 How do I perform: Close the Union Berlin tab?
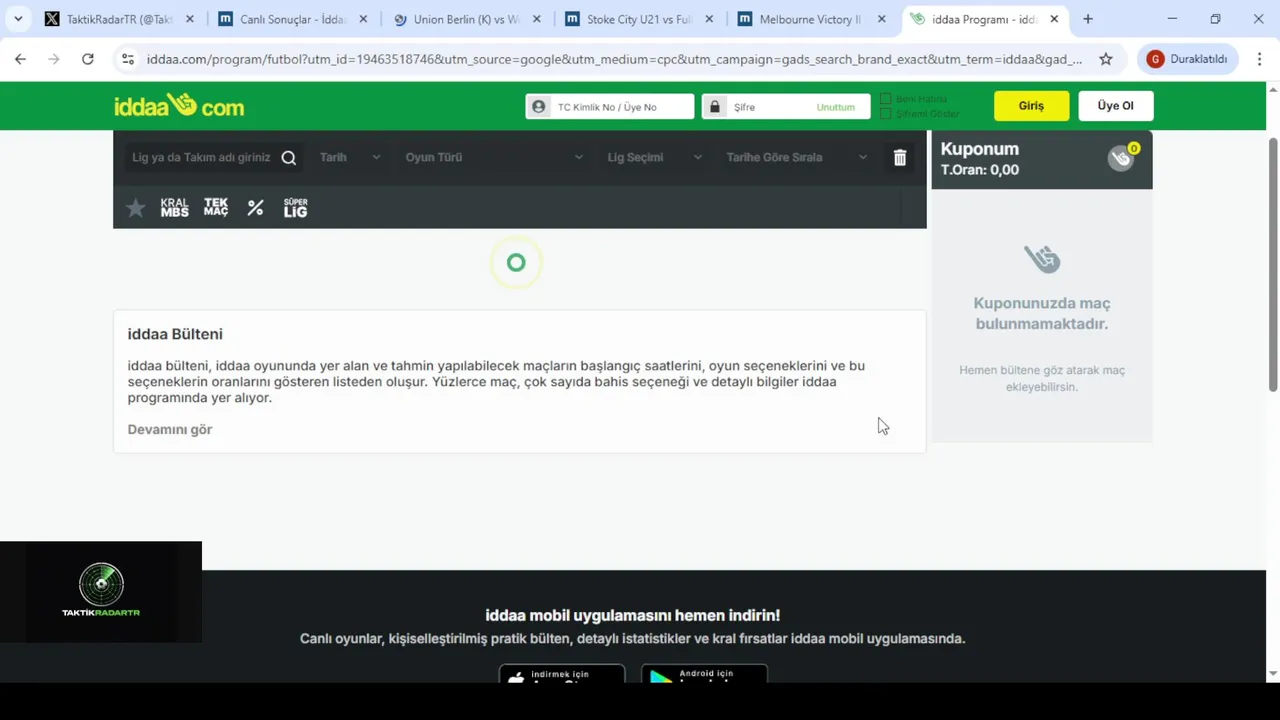pyautogui.click(x=537, y=19)
